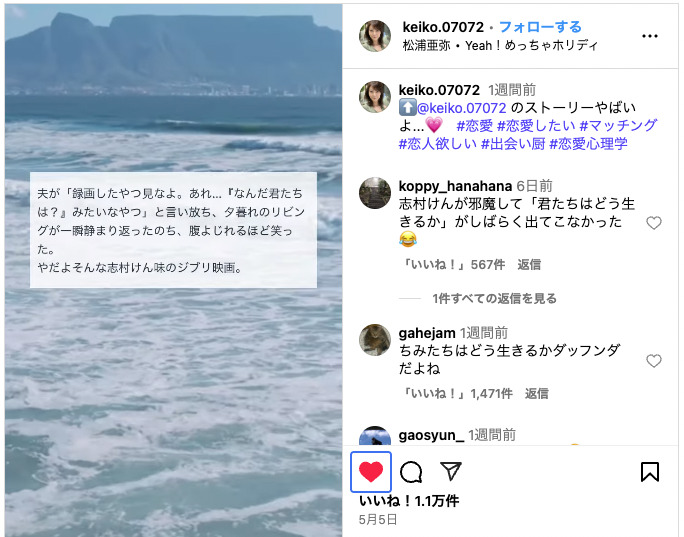Image resolution: width=684 pixels, height=537 pixels.
Task: View likes list いいね！1.1万件
Action: pyautogui.click(x=409, y=501)
